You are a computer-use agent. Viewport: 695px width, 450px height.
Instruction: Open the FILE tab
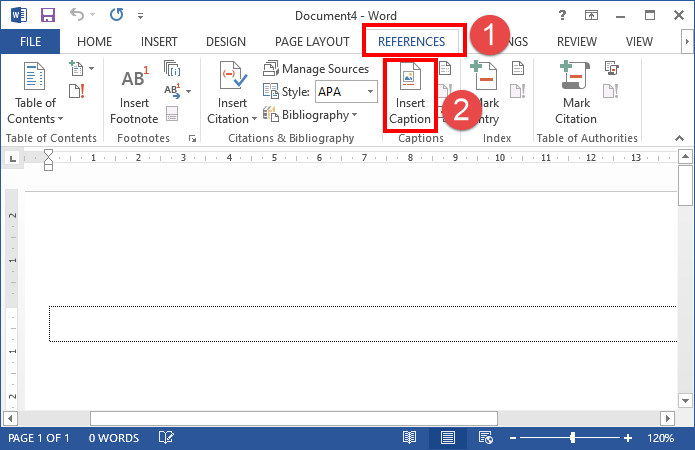[x=30, y=41]
